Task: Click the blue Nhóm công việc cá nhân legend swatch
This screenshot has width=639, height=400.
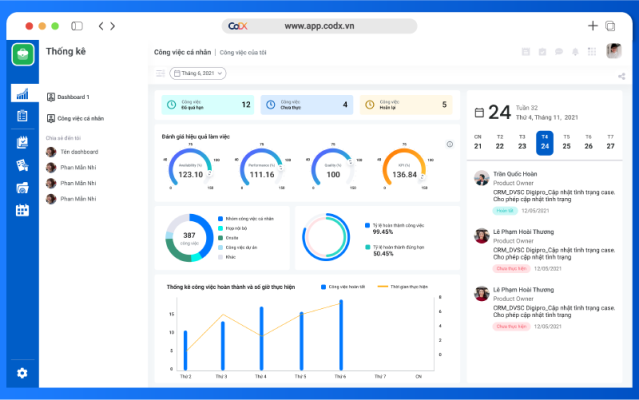Action: pyautogui.click(x=220, y=219)
